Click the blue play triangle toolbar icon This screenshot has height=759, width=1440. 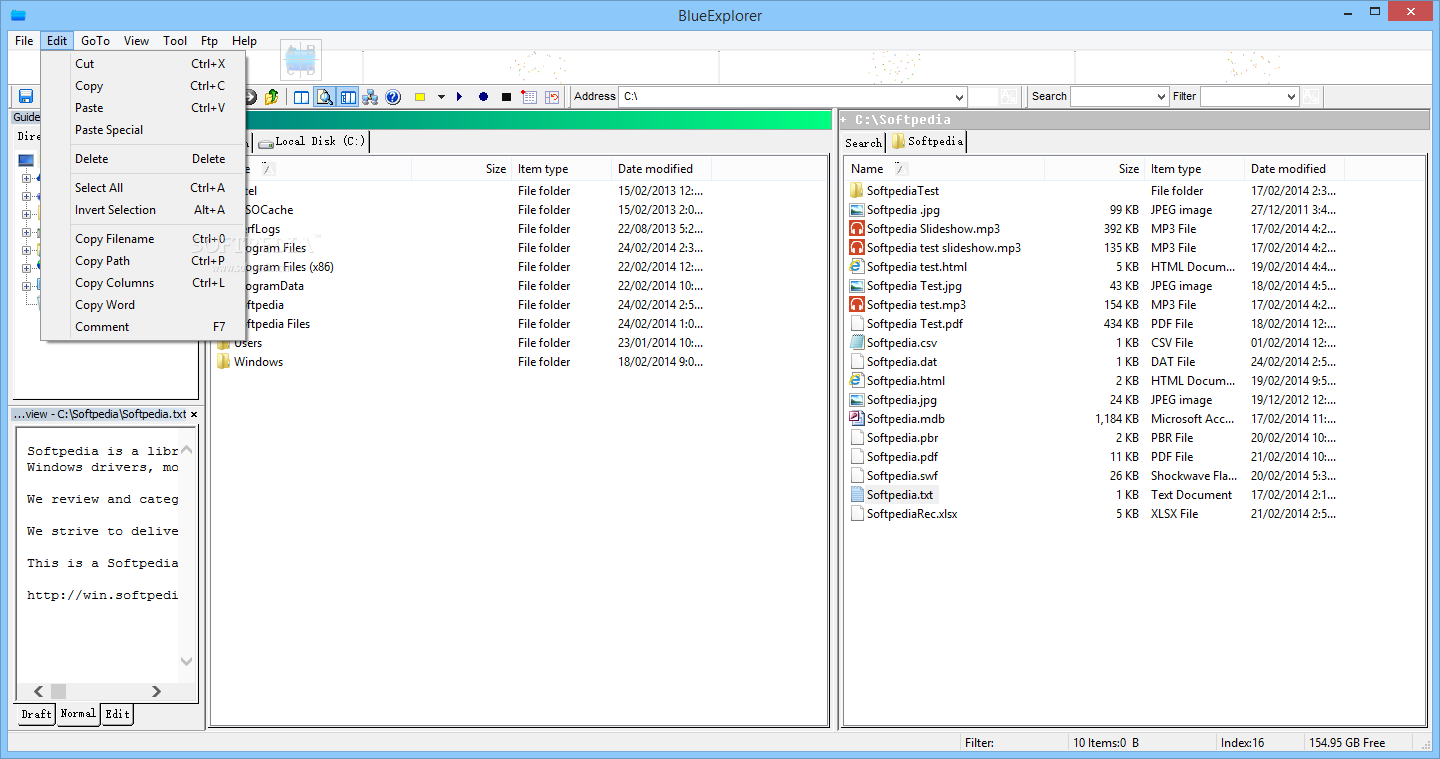click(x=459, y=97)
